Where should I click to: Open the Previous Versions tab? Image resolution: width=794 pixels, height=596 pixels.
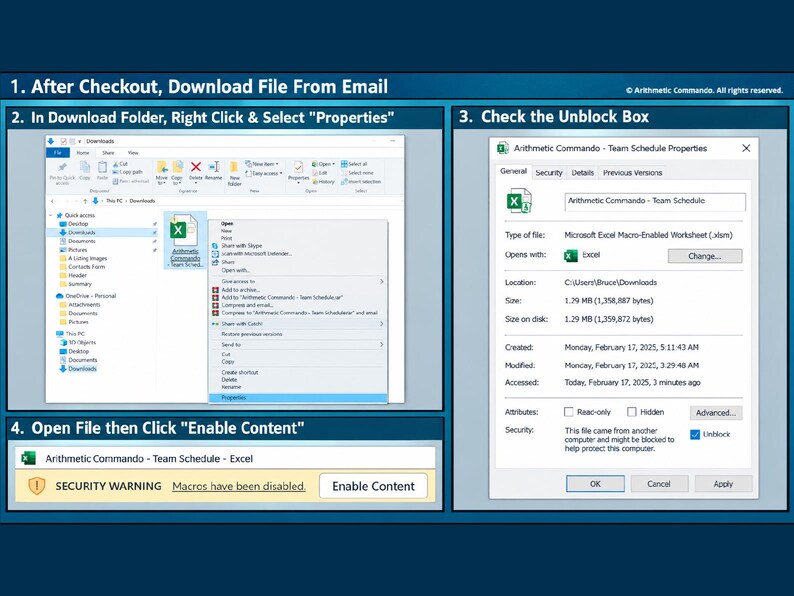pyautogui.click(x=632, y=173)
